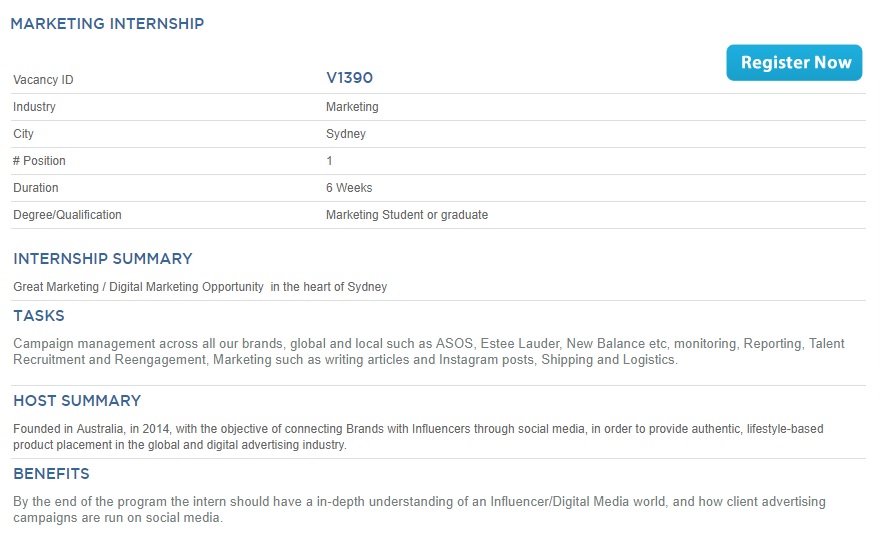Click the Marketing Student or graduate text
This screenshot has width=879, height=546.
click(x=407, y=215)
